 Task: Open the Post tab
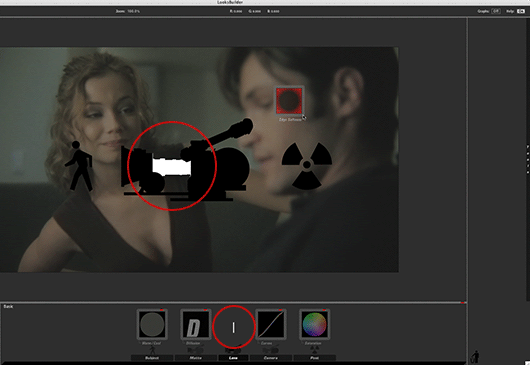[x=315, y=358]
